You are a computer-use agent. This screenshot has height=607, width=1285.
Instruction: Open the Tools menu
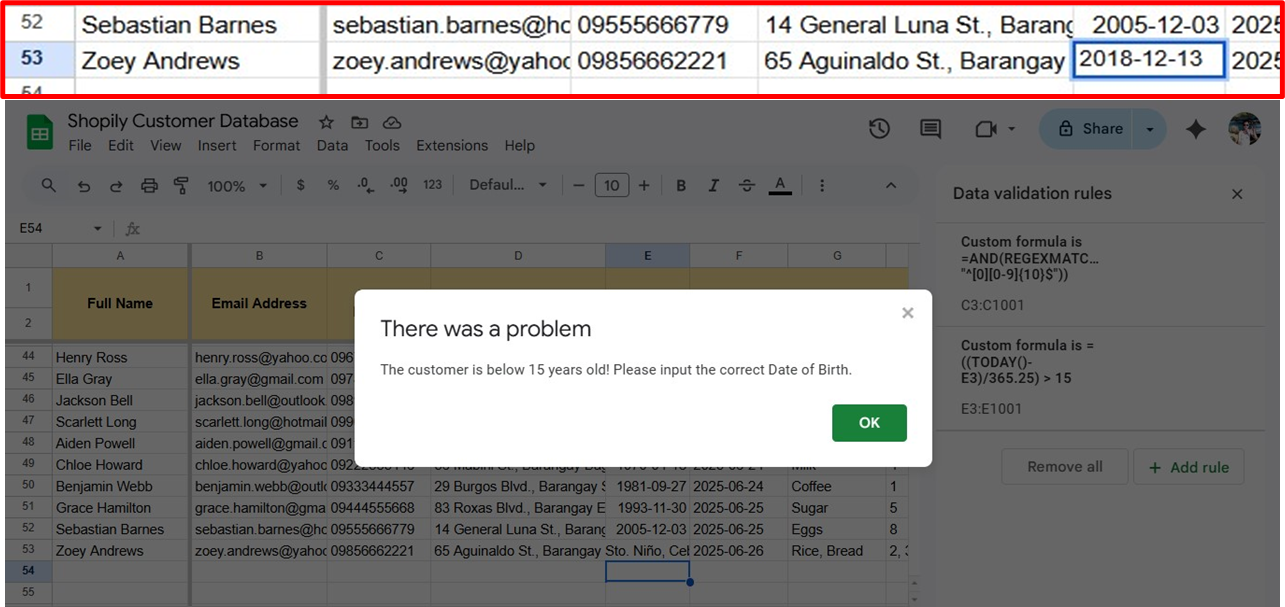point(382,145)
